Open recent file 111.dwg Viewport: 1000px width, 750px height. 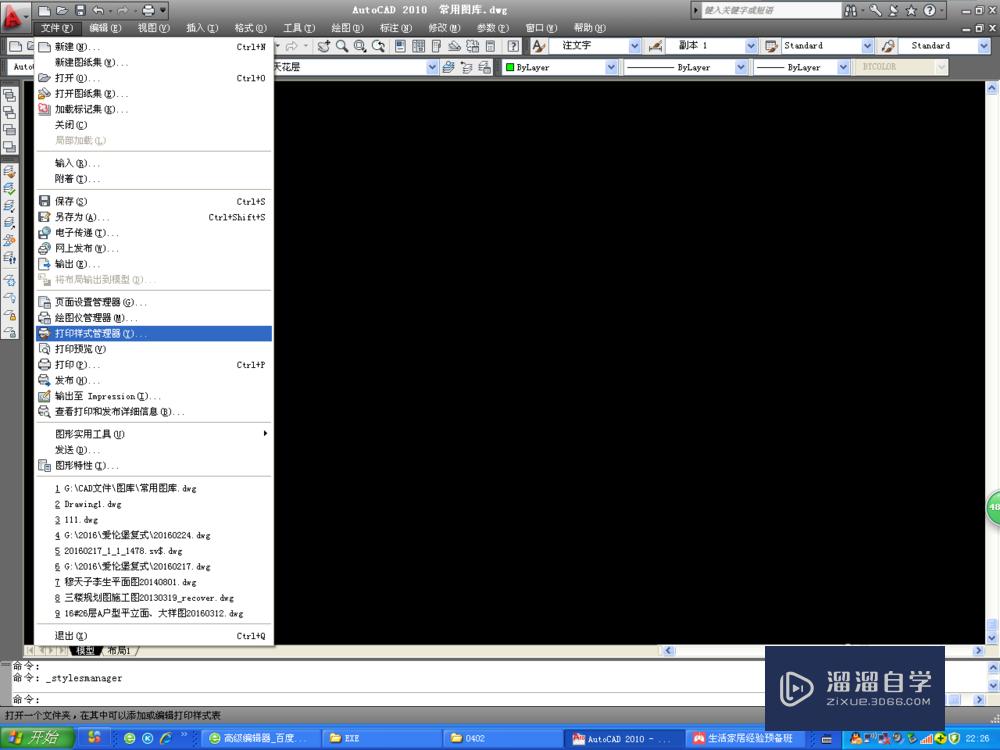(x=154, y=520)
